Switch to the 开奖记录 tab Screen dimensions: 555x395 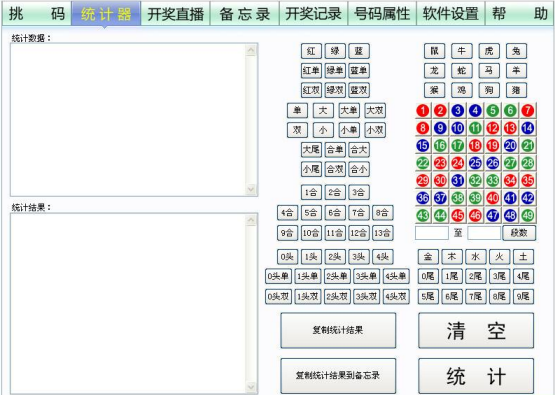coord(313,13)
